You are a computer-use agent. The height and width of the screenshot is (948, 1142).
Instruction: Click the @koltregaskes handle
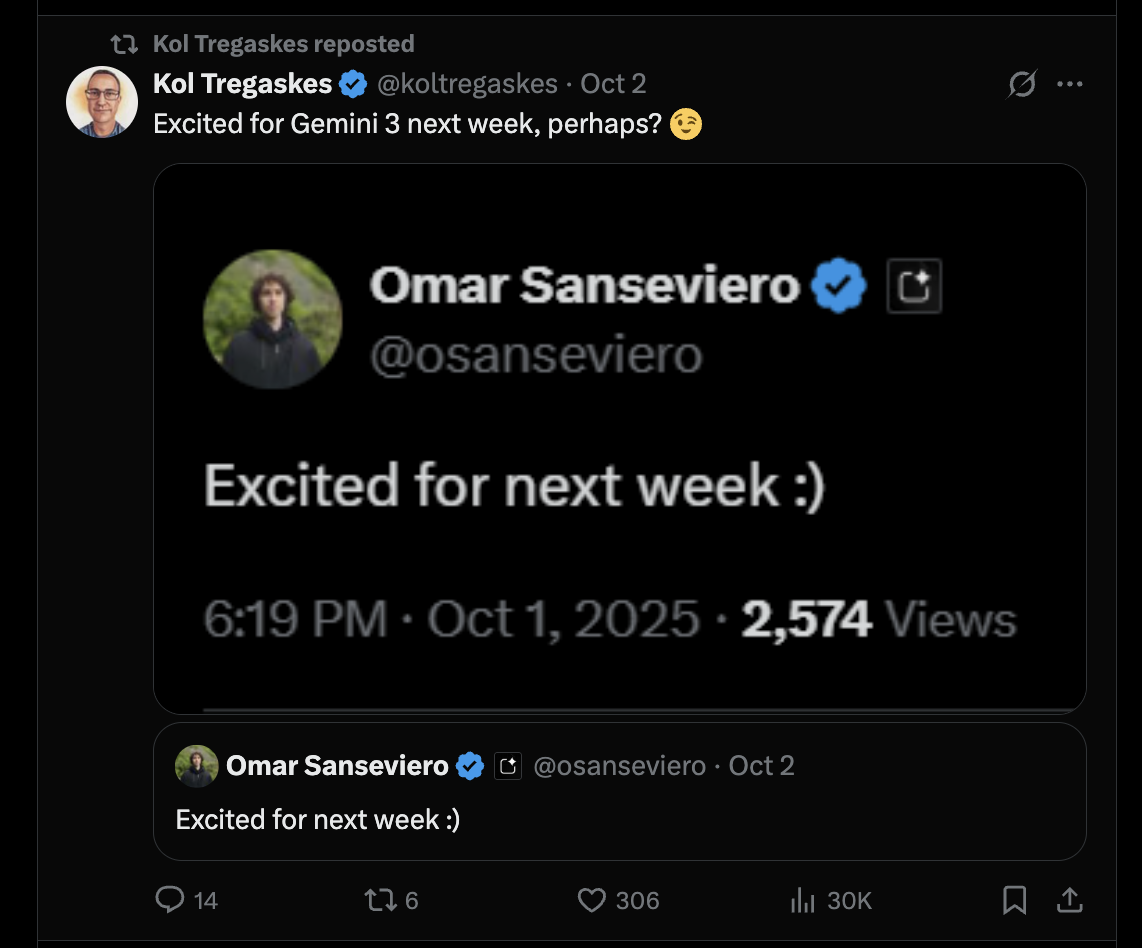(466, 84)
